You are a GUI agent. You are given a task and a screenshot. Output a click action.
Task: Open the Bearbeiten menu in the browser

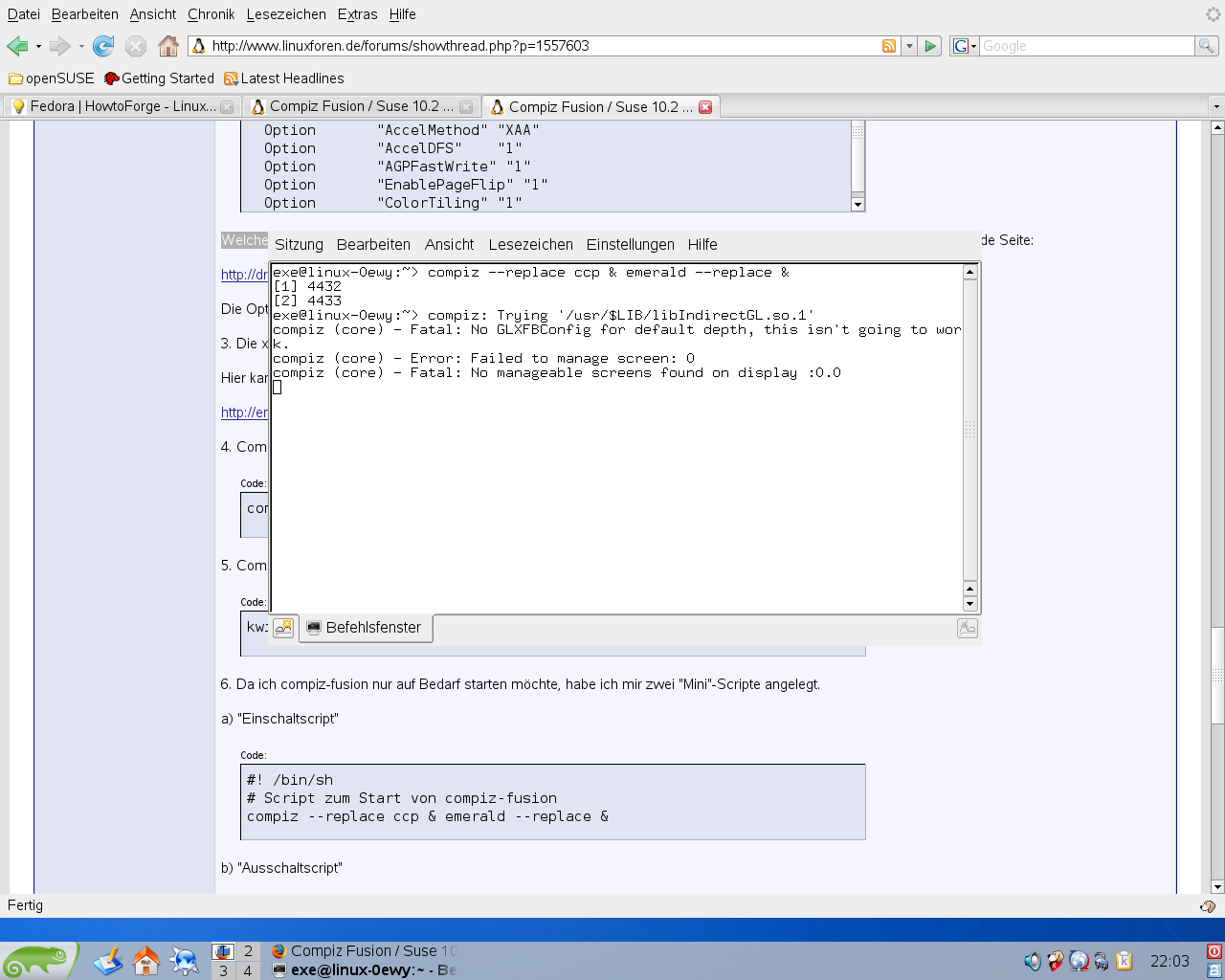(x=85, y=14)
